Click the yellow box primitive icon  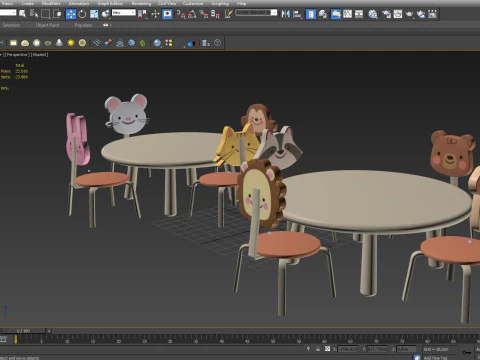tap(13, 43)
